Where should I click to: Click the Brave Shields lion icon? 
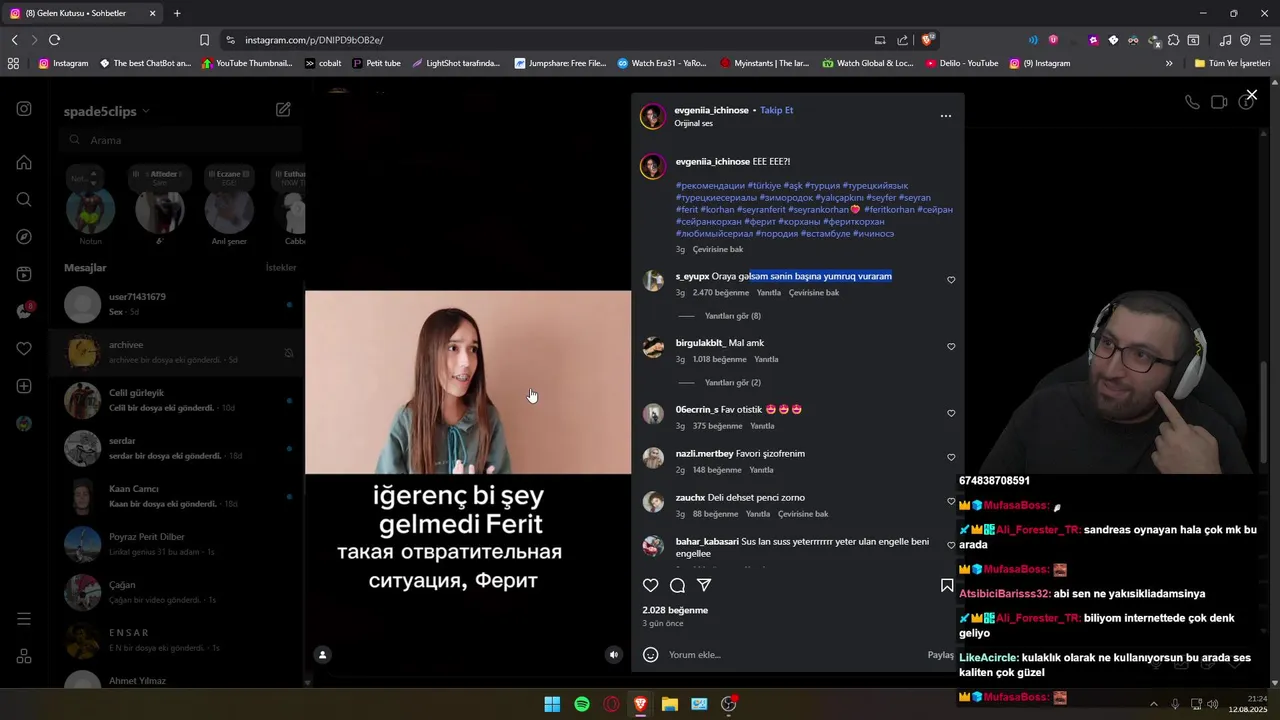tap(928, 40)
